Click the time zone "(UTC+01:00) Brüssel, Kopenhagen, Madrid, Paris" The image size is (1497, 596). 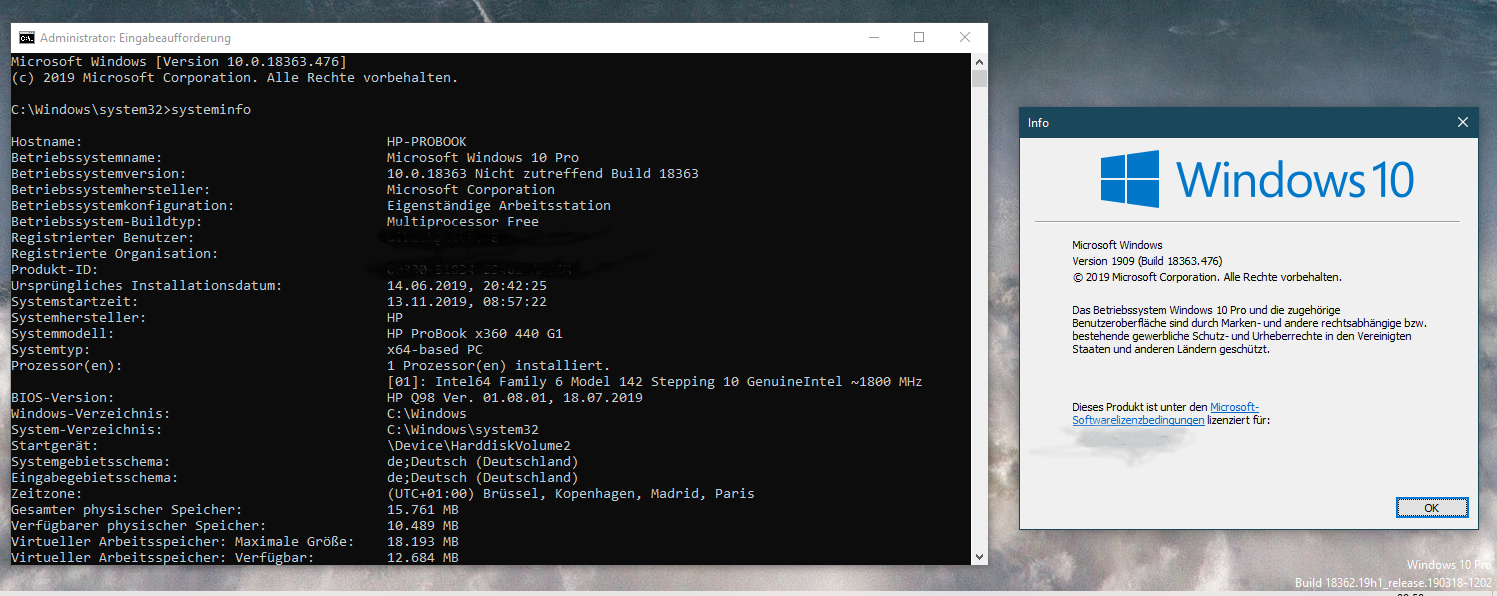571,494
